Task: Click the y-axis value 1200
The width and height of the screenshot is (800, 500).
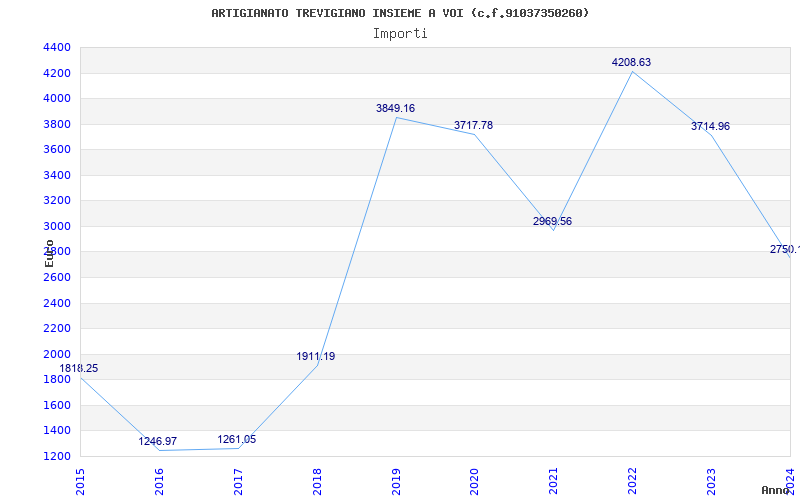Action: [x=57, y=456]
